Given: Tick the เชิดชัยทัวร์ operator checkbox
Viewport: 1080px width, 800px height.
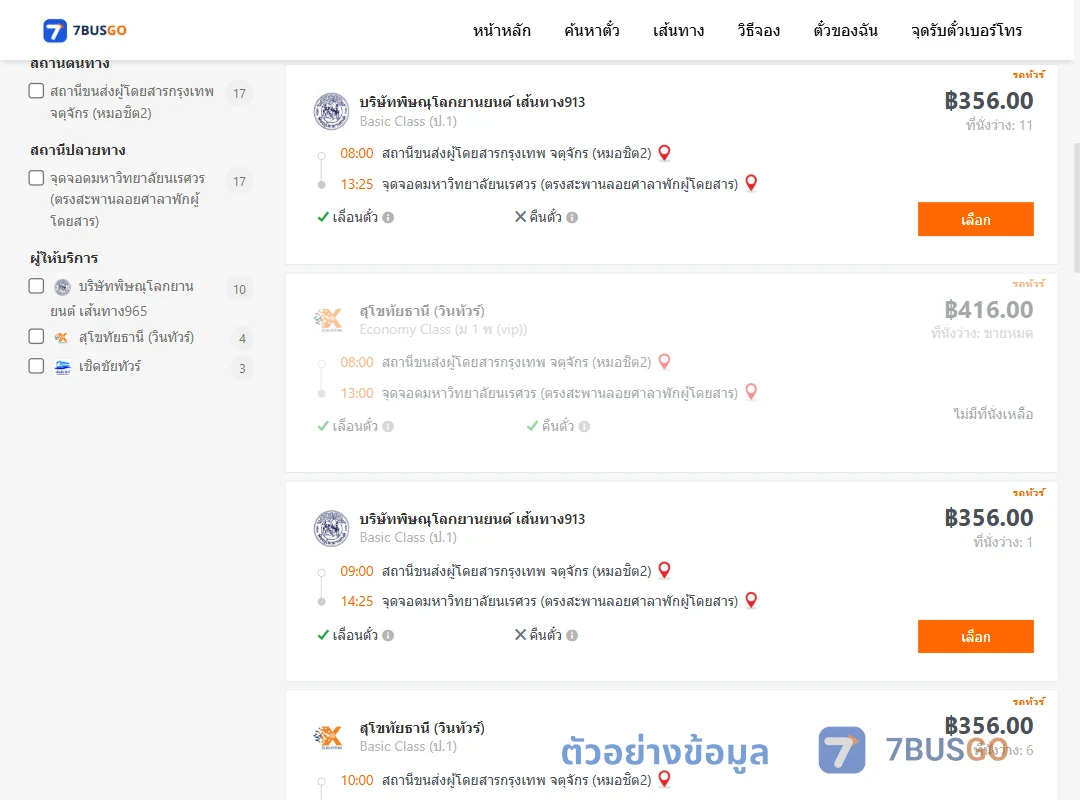Looking at the screenshot, I should [37, 366].
